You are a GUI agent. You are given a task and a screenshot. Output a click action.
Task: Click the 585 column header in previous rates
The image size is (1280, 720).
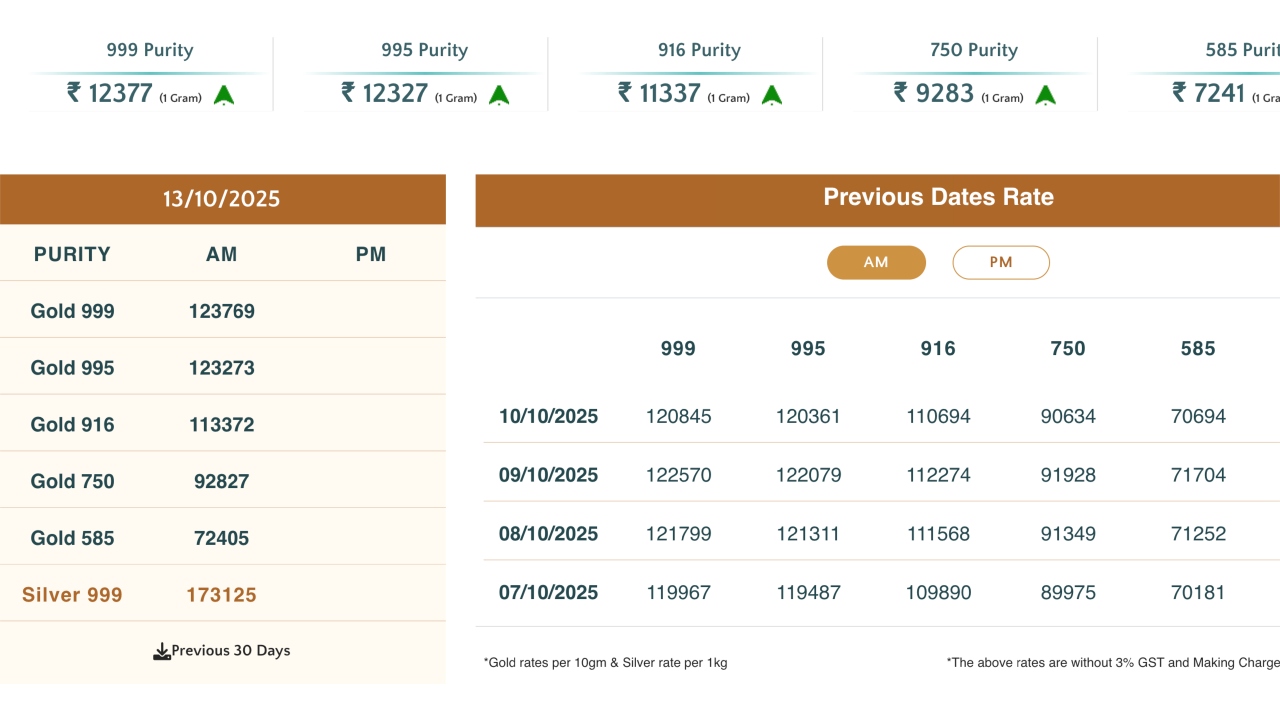(1197, 349)
